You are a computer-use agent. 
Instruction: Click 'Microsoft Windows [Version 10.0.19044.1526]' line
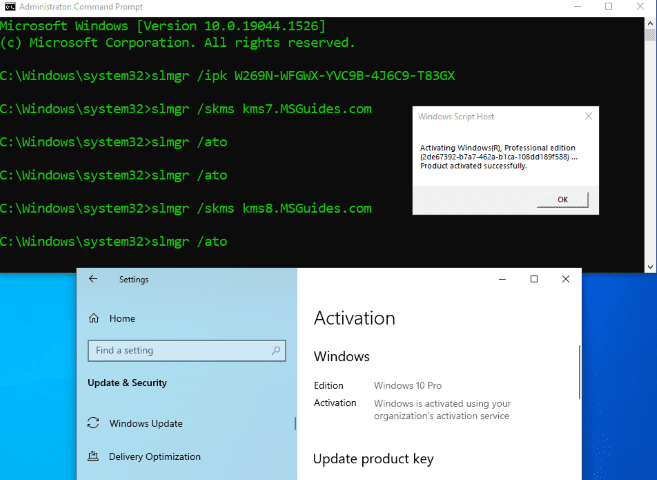coord(163,26)
